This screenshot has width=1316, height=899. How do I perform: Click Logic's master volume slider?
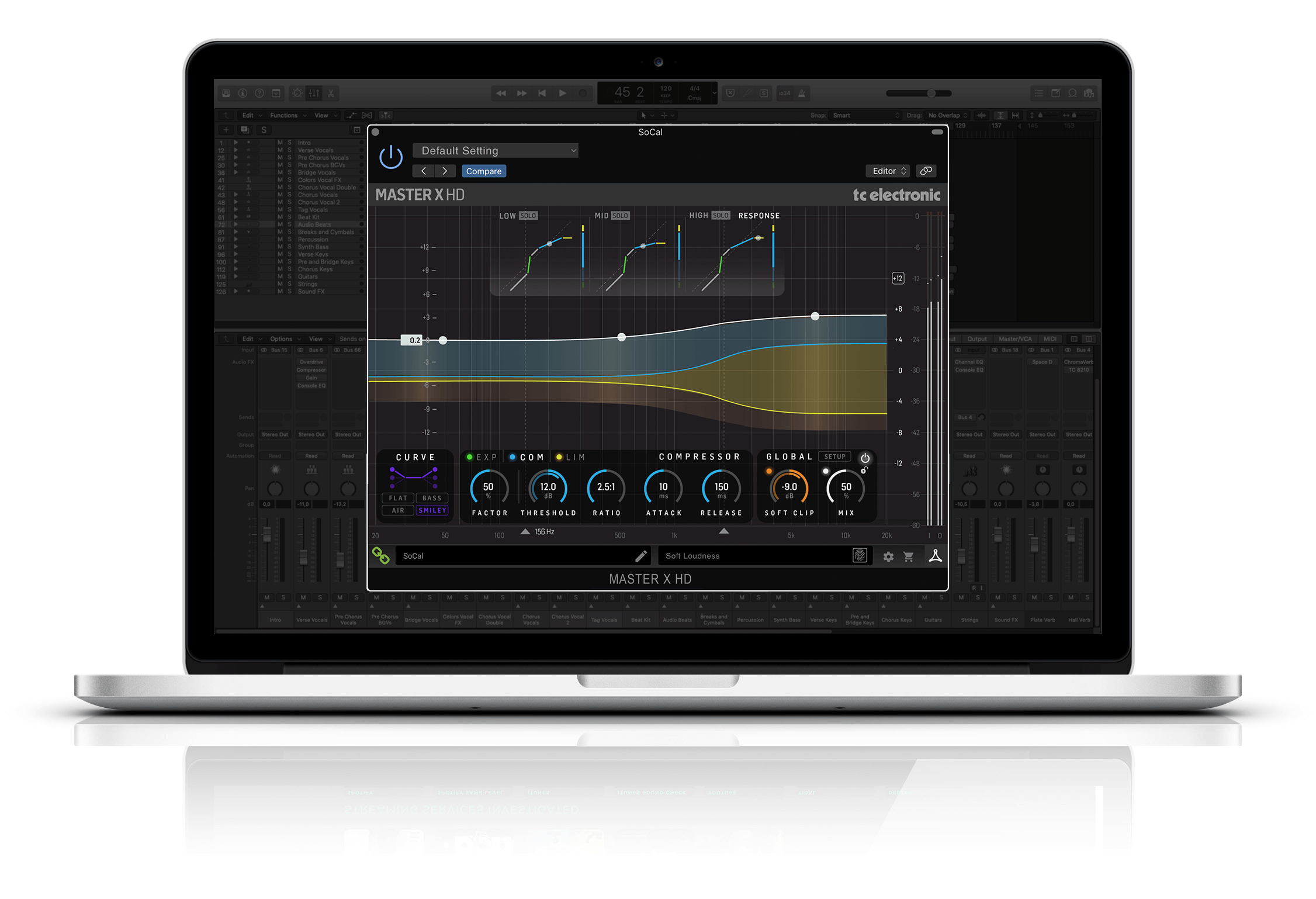click(919, 93)
